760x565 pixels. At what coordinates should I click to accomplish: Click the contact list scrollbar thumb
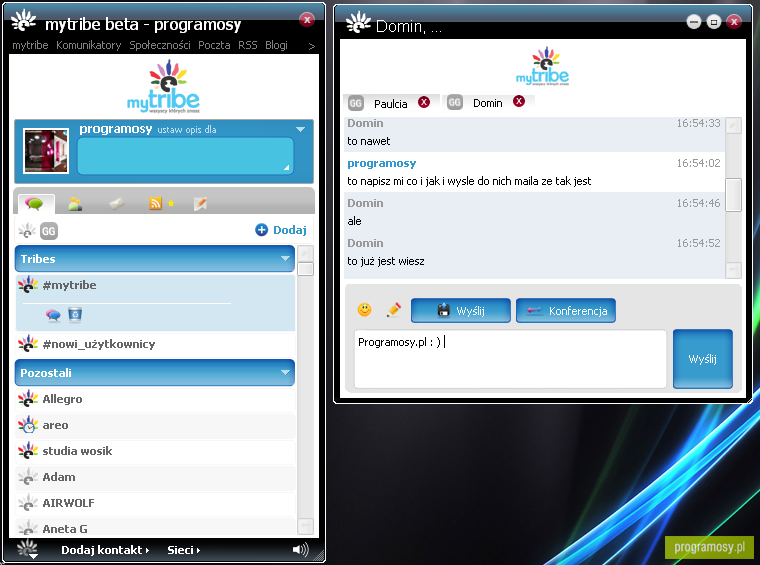(x=305, y=269)
